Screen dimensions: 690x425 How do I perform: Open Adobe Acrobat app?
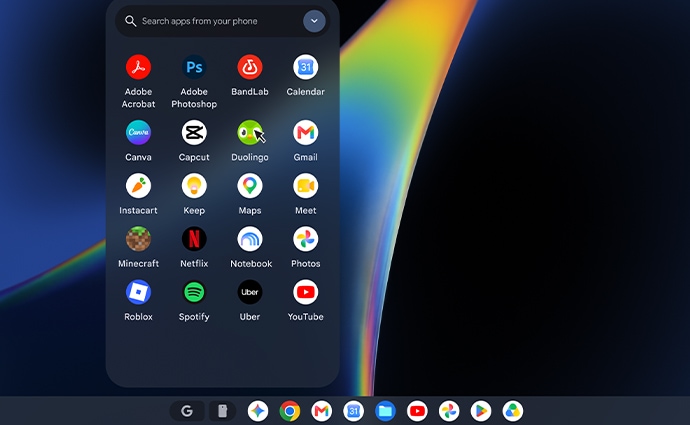point(138,67)
